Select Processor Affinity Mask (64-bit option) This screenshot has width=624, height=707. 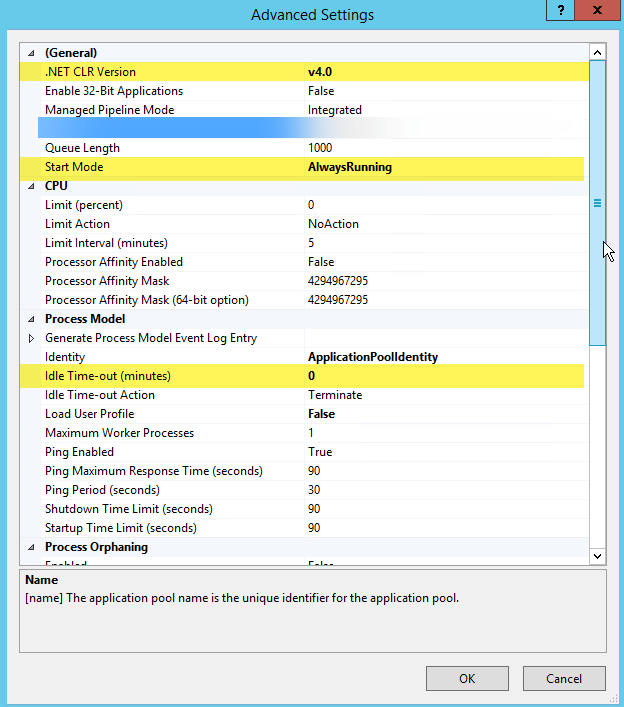click(147, 300)
